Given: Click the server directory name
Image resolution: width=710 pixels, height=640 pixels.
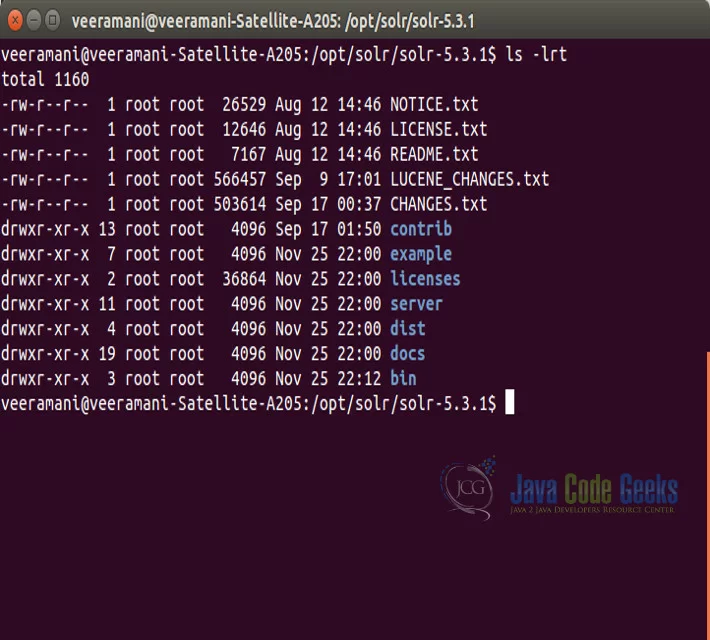Looking at the screenshot, I should [x=417, y=304].
